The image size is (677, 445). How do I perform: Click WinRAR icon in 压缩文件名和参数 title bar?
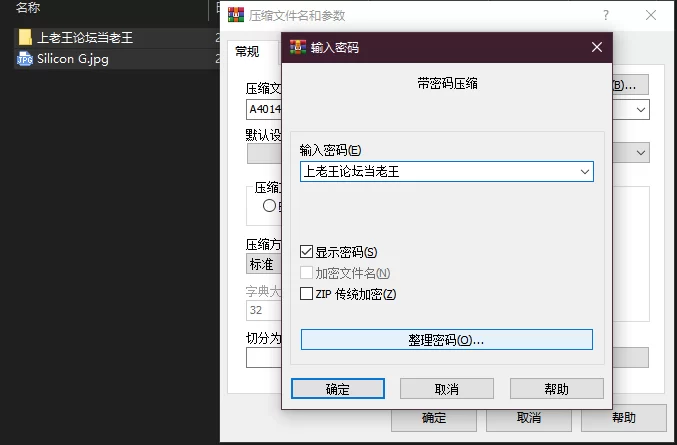[x=236, y=15]
